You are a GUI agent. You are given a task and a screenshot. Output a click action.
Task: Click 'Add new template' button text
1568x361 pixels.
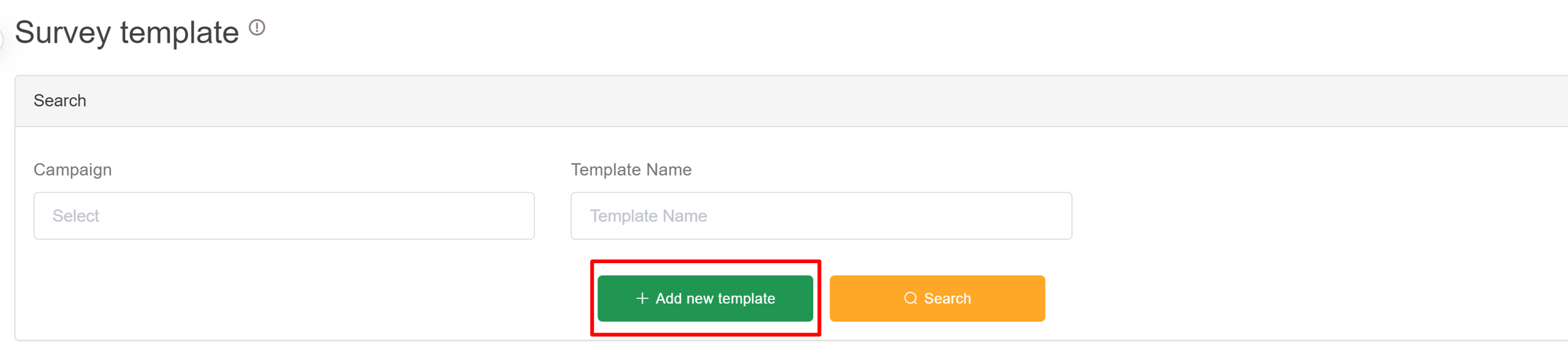715,298
